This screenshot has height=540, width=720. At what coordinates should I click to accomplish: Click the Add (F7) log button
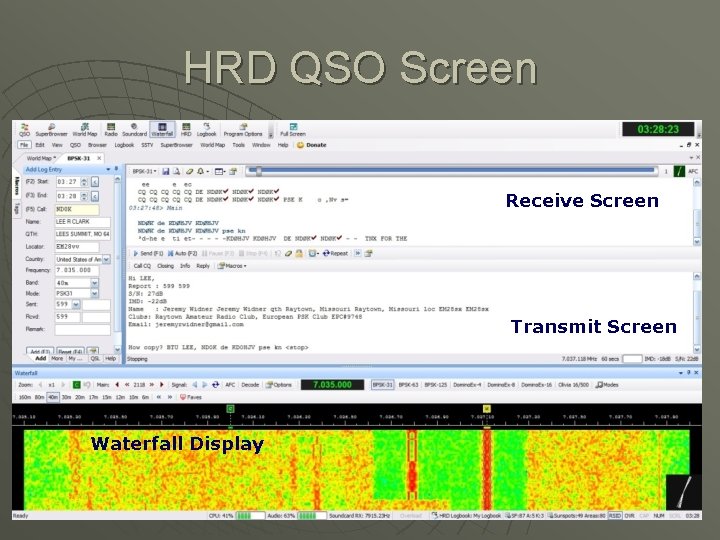pyautogui.click(x=40, y=351)
